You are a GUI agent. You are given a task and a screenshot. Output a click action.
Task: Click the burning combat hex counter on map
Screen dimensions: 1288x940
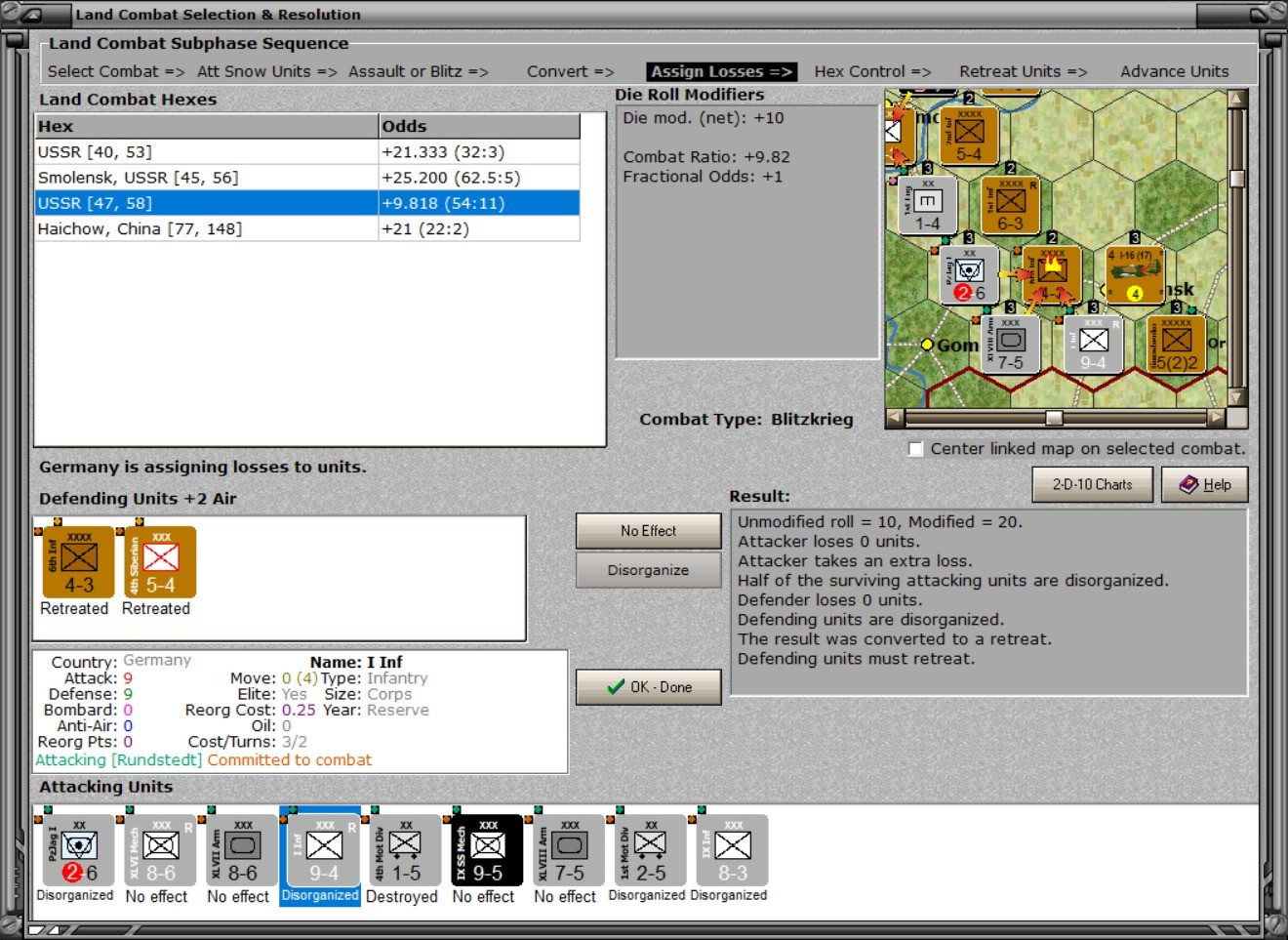tap(1052, 275)
